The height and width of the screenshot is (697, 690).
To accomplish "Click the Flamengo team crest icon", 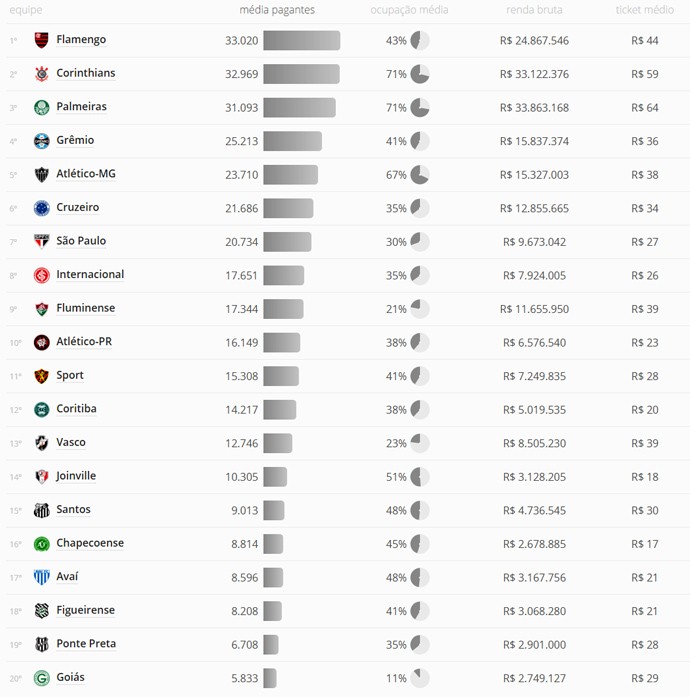I will point(42,40).
